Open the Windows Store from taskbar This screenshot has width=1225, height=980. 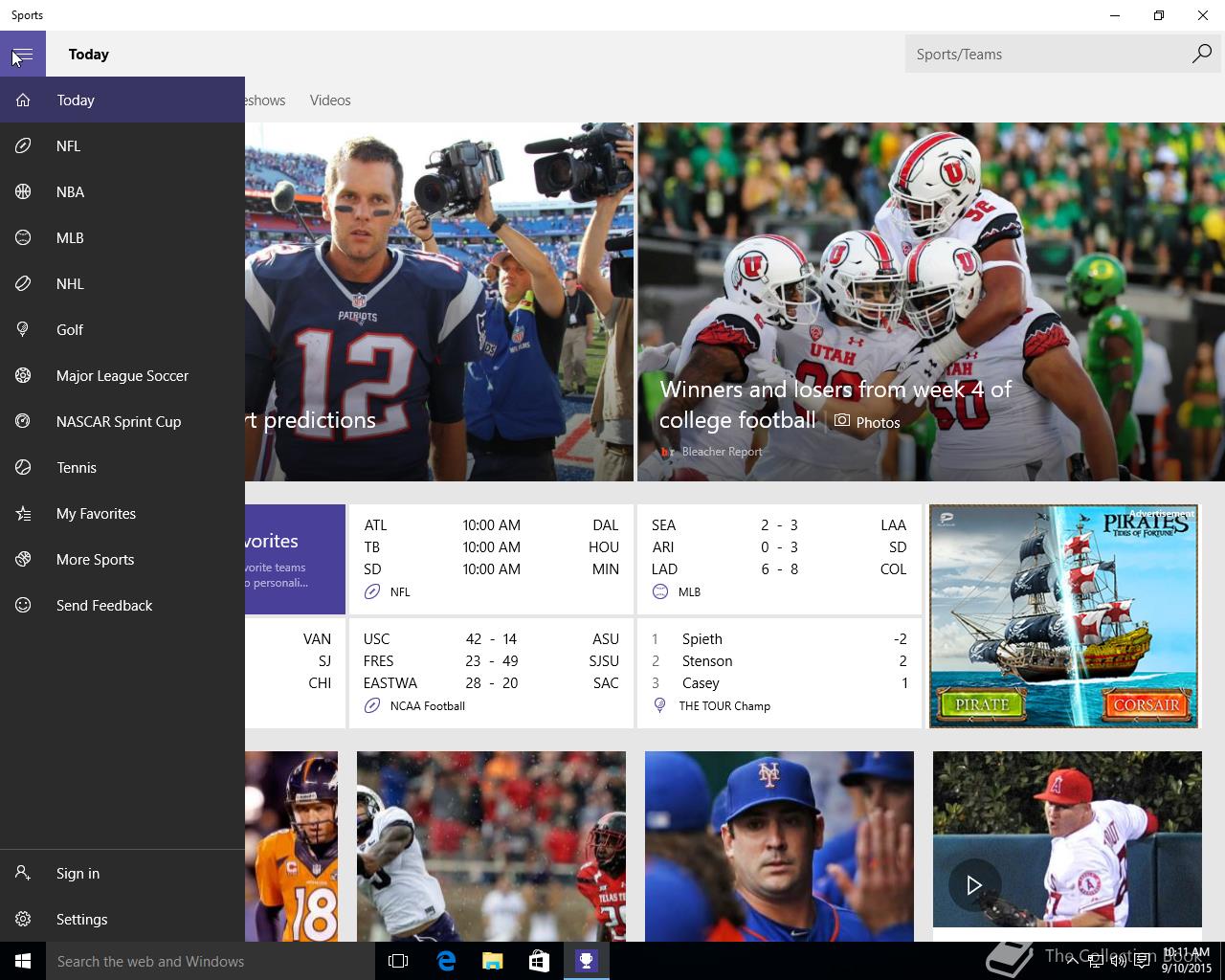pos(540,961)
